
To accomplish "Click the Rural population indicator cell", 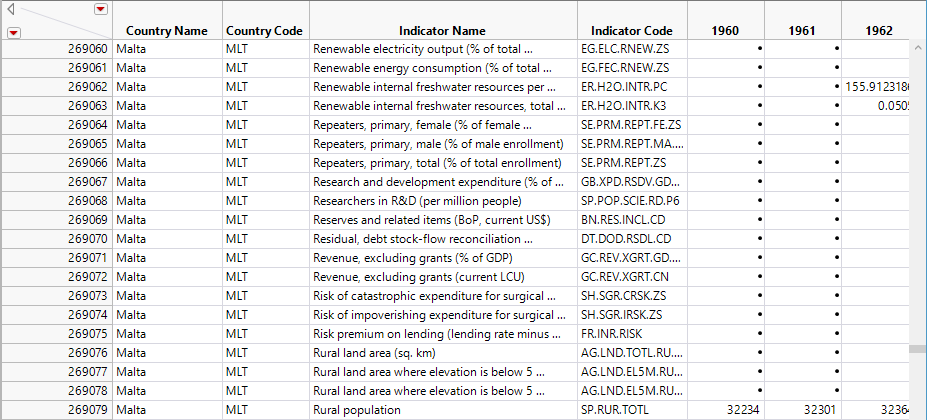I will tap(443, 409).
